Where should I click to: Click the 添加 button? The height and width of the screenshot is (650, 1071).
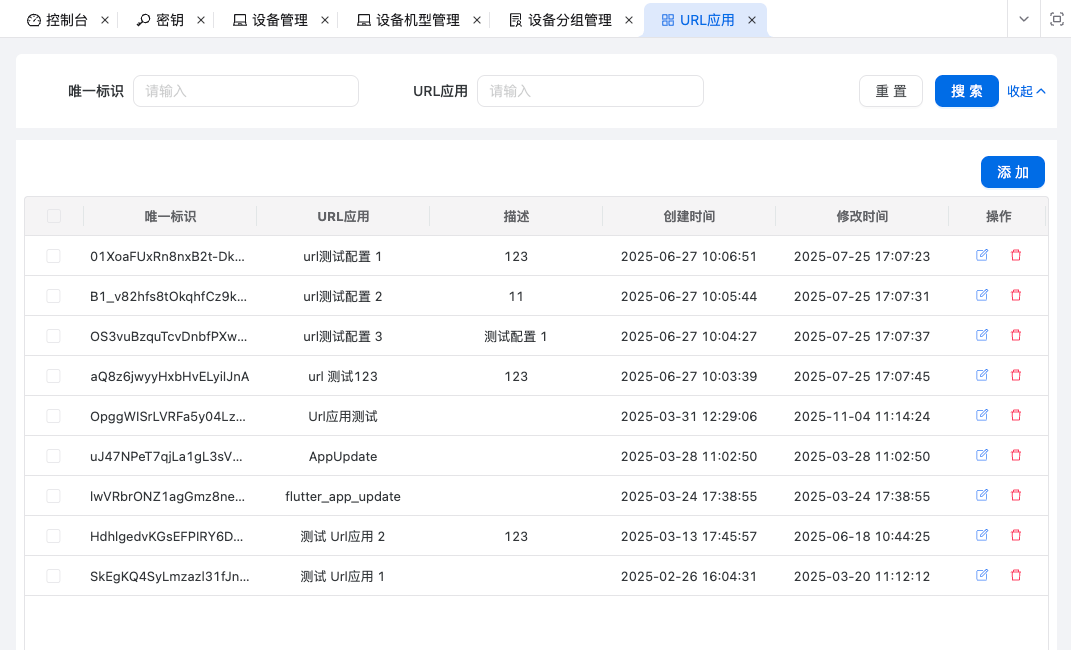tap(1012, 172)
